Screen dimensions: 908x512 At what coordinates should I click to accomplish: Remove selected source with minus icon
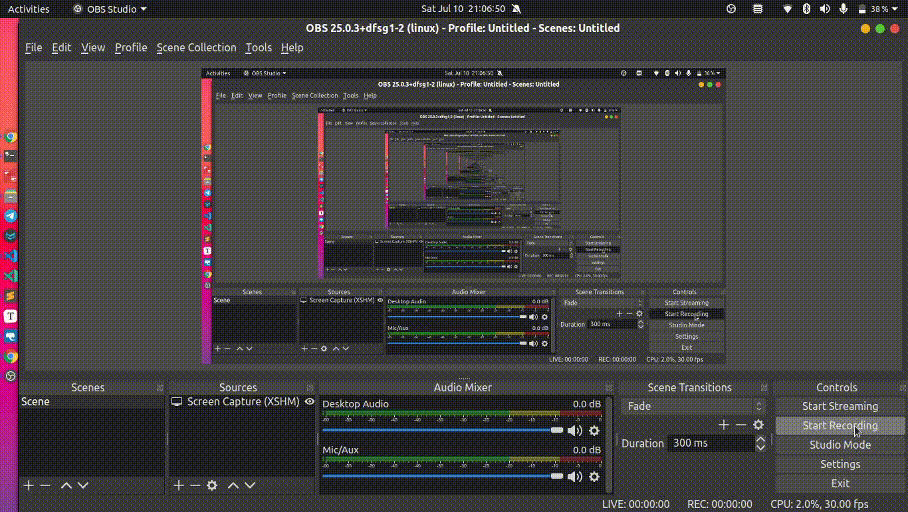(195, 485)
